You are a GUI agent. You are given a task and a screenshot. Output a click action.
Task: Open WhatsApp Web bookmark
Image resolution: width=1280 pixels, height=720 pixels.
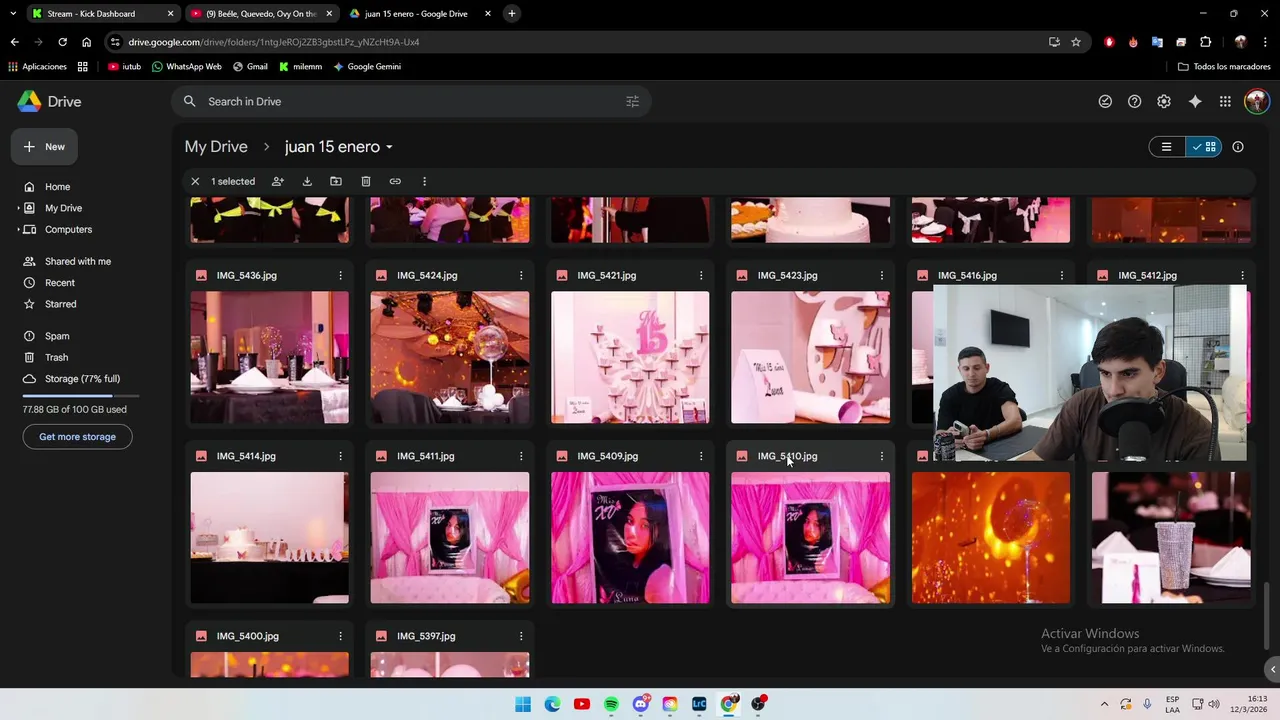[x=186, y=67]
